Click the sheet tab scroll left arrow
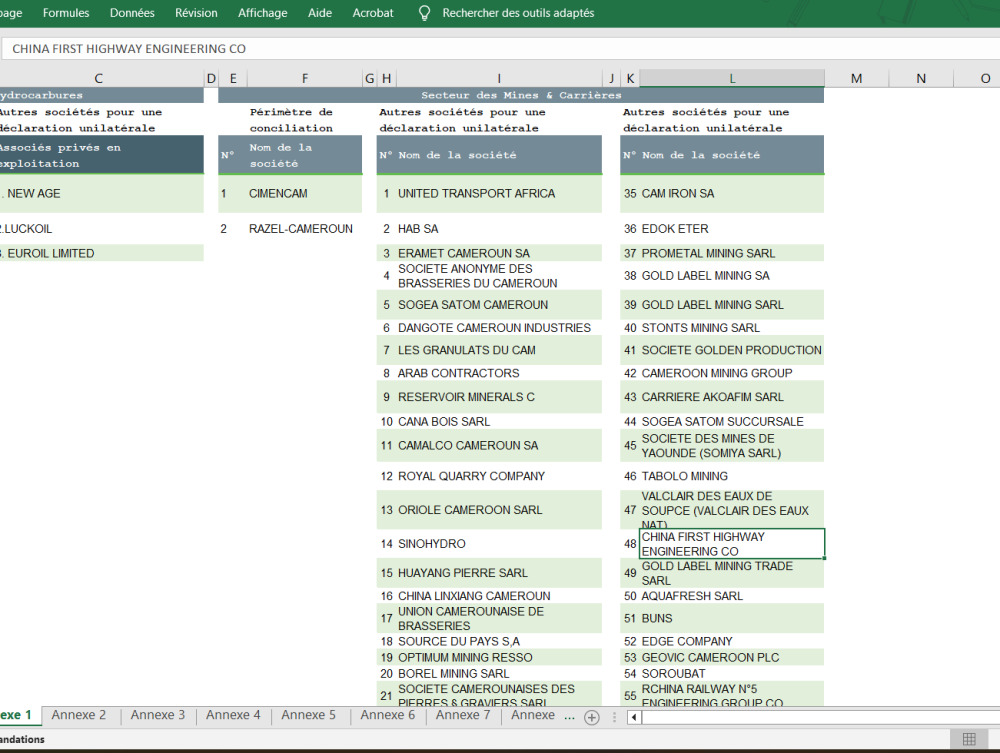This screenshot has width=1000, height=753. click(633, 717)
